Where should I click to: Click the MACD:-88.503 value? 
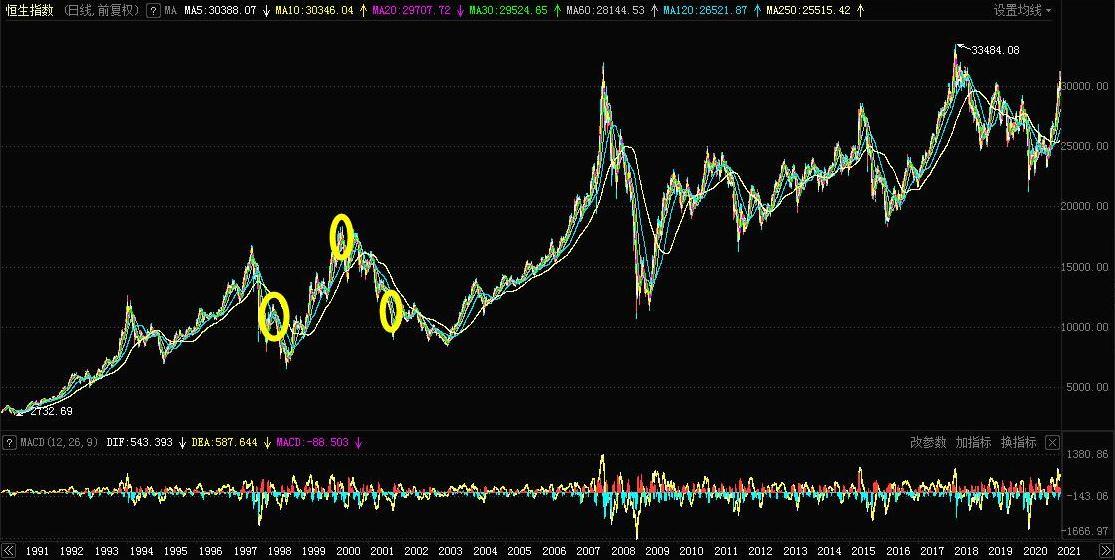(312, 442)
